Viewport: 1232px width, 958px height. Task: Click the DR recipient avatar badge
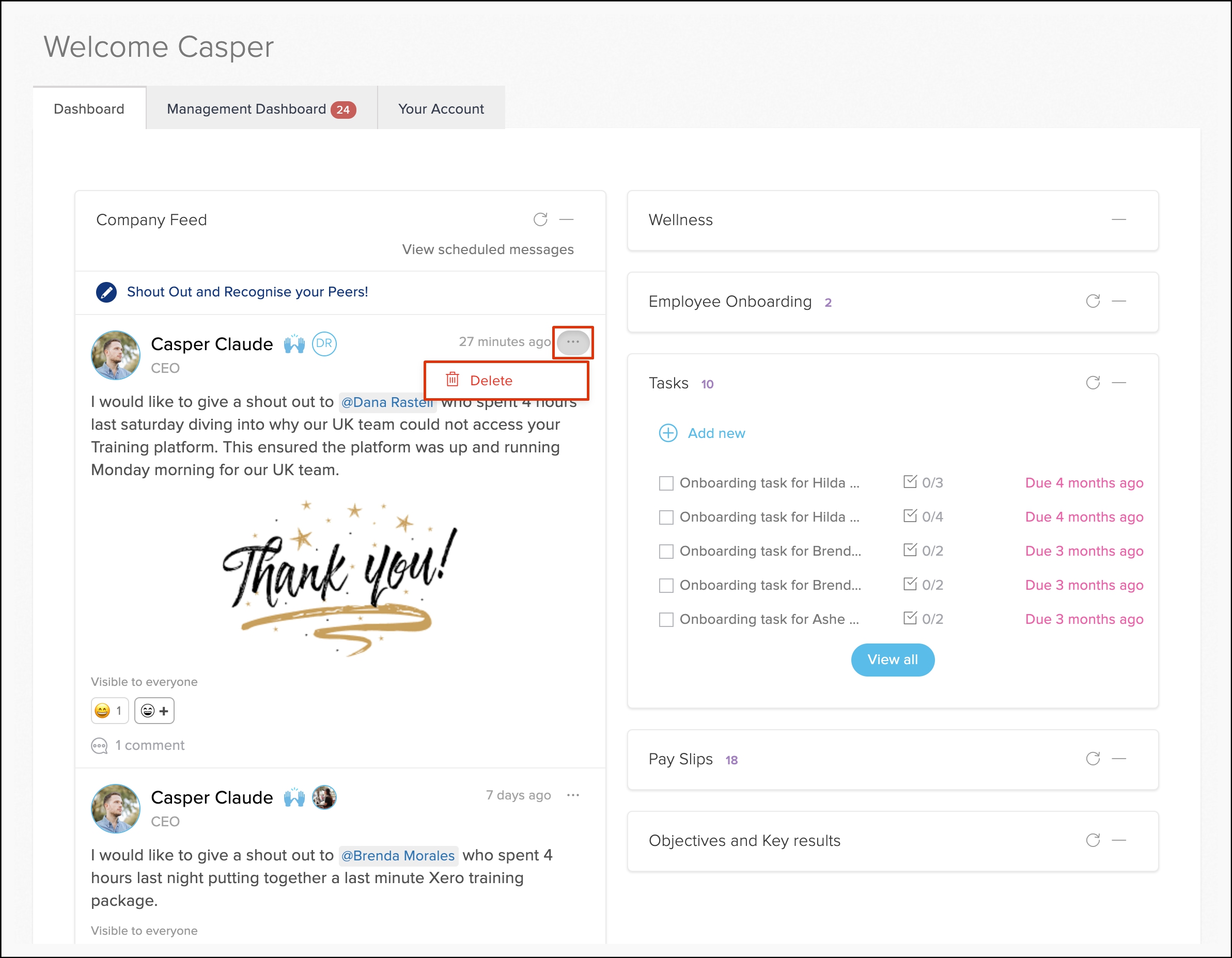[x=324, y=343]
